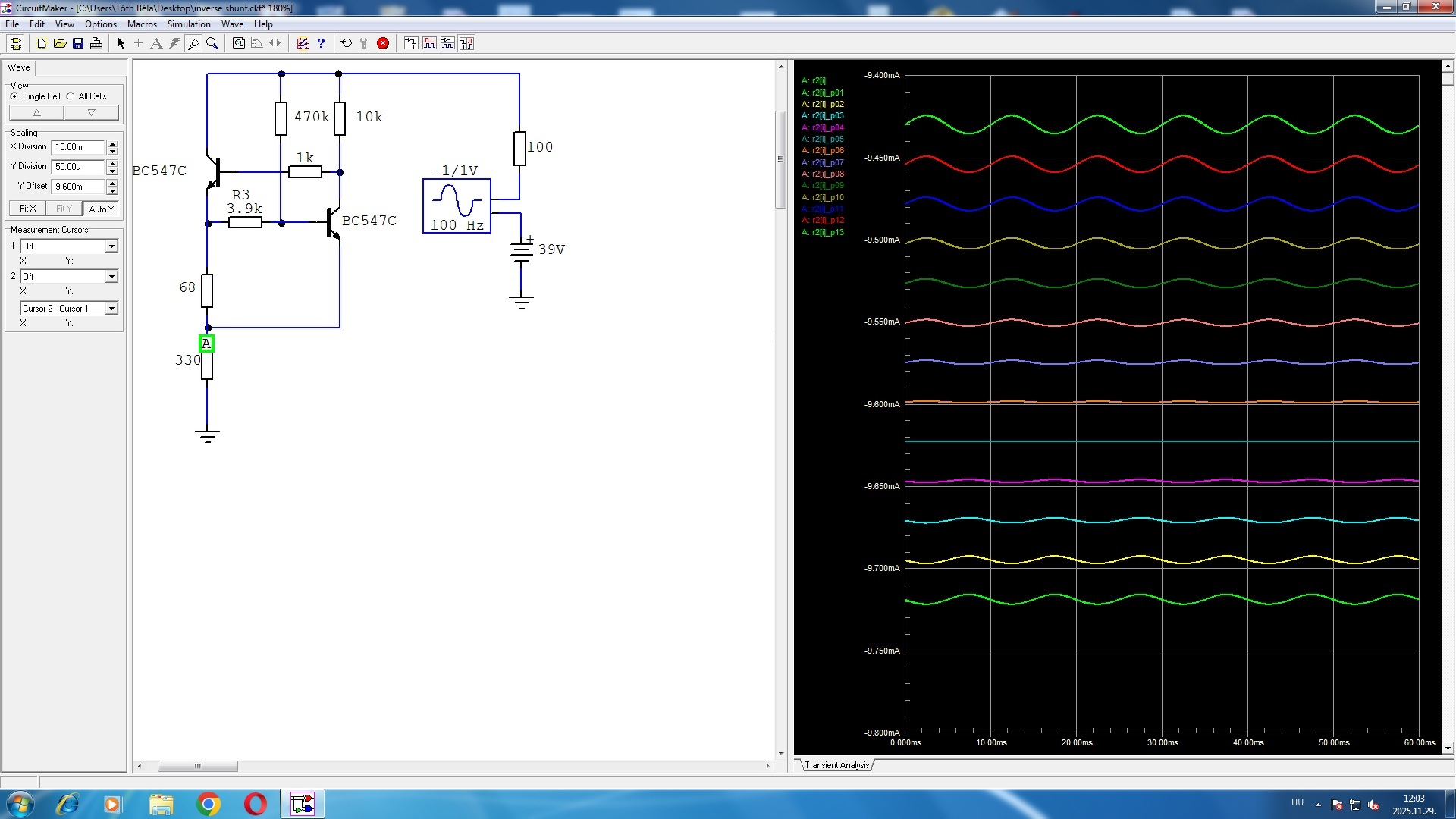Open Measurement Cursor 1 dropdown

point(111,246)
